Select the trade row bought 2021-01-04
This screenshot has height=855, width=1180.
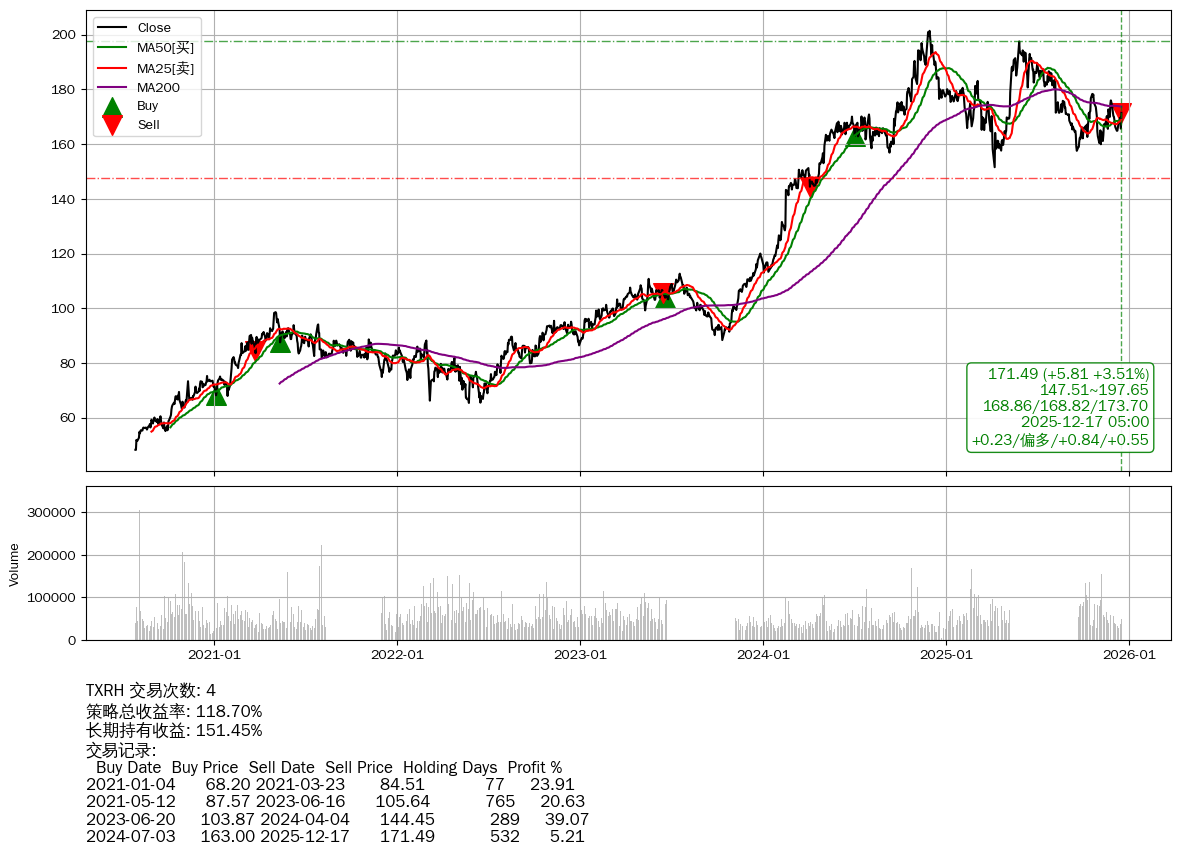point(330,784)
